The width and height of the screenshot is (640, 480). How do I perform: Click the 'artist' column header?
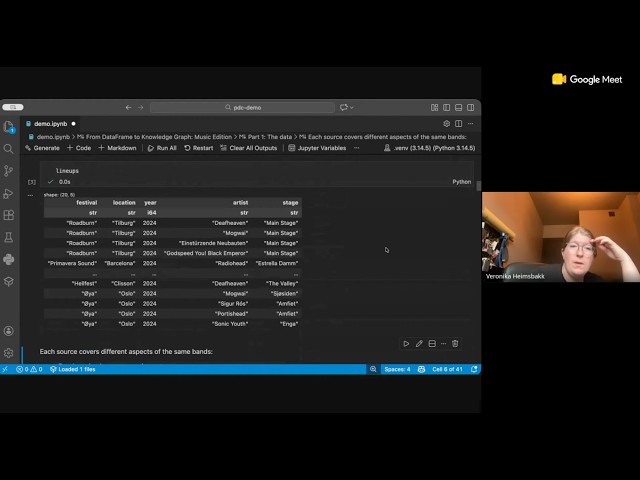[x=240, y=202]
